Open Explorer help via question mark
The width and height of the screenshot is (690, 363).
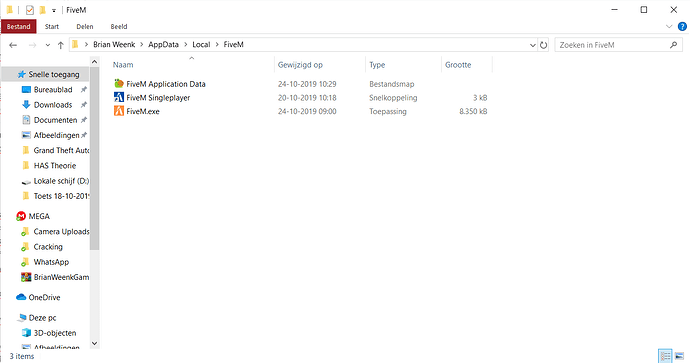coord(682,26)
